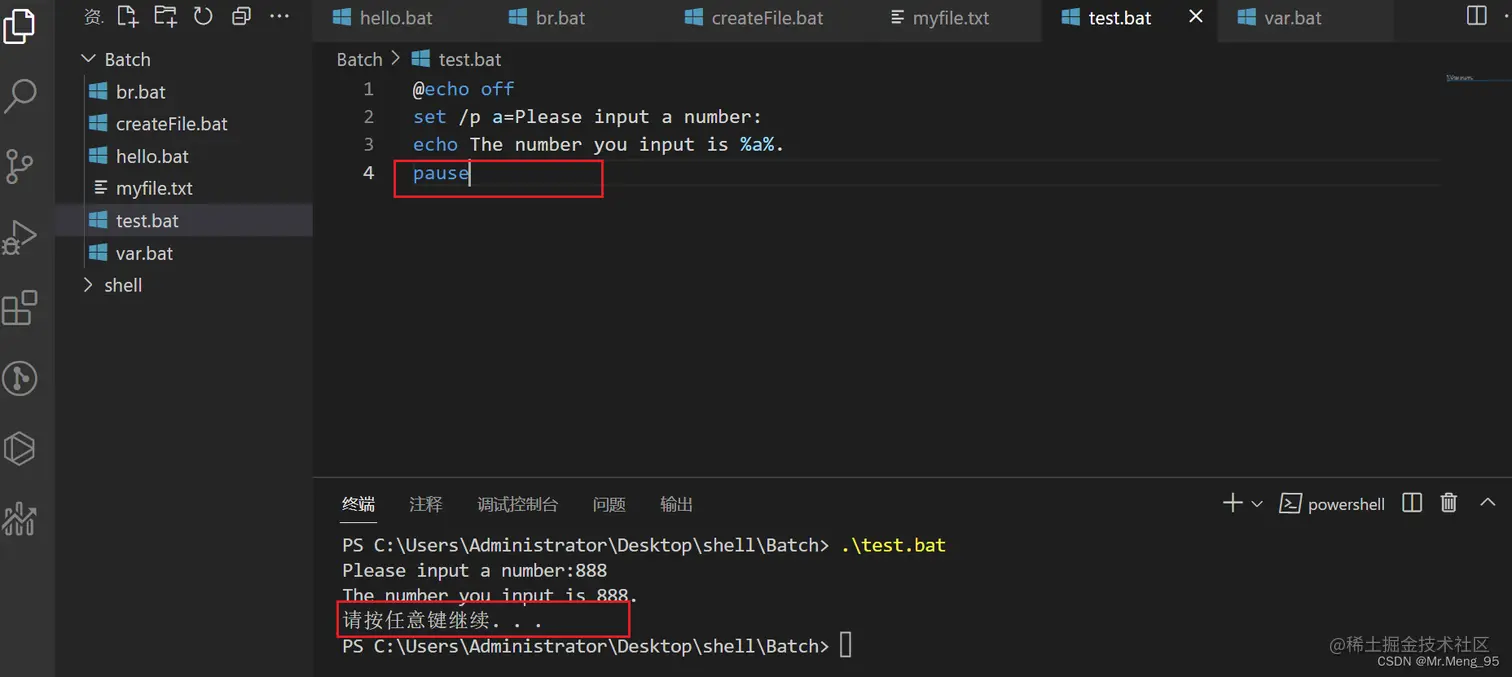The width and height of the screenshot is (1512, 677).
Task: Open the Run and Debug view
Action: click(x=20, y=237)
